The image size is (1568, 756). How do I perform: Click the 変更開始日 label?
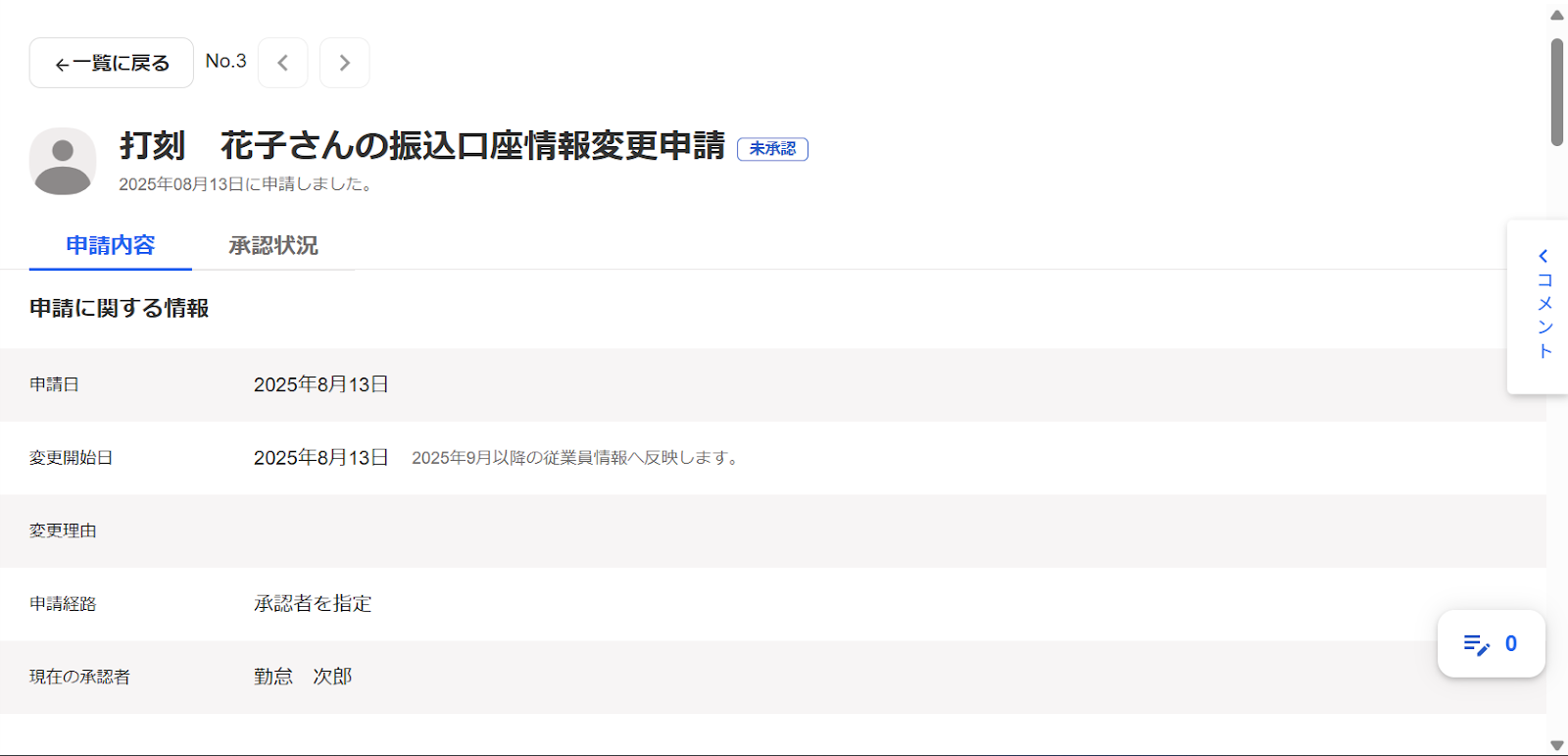72,458
